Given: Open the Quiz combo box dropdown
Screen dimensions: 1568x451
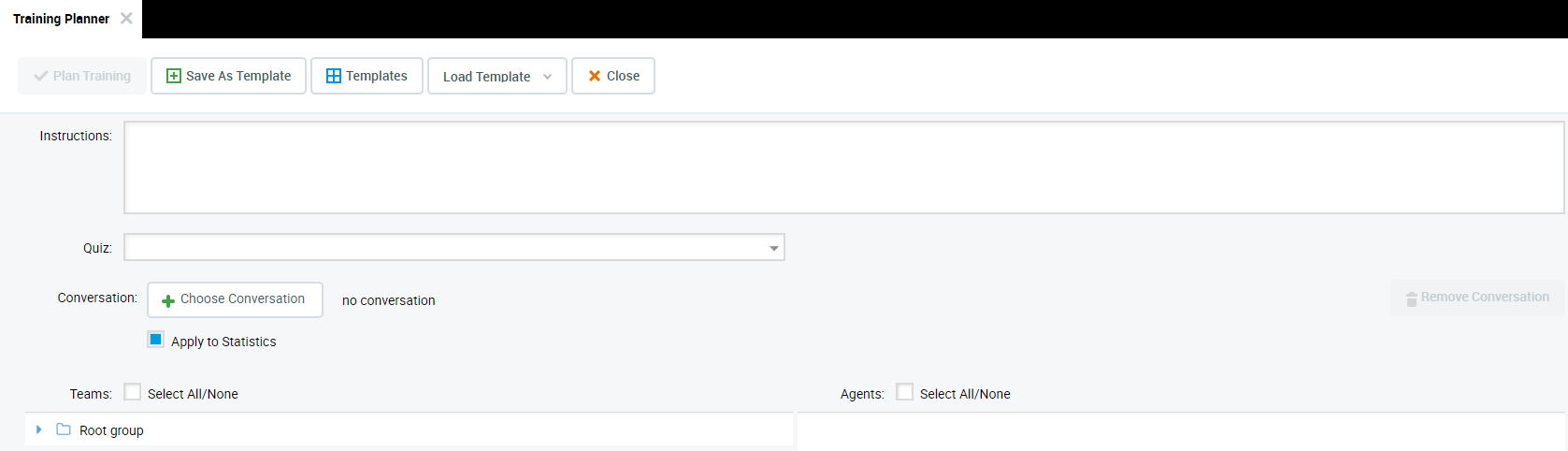Looking at the screenshot, I should point(773,248).
